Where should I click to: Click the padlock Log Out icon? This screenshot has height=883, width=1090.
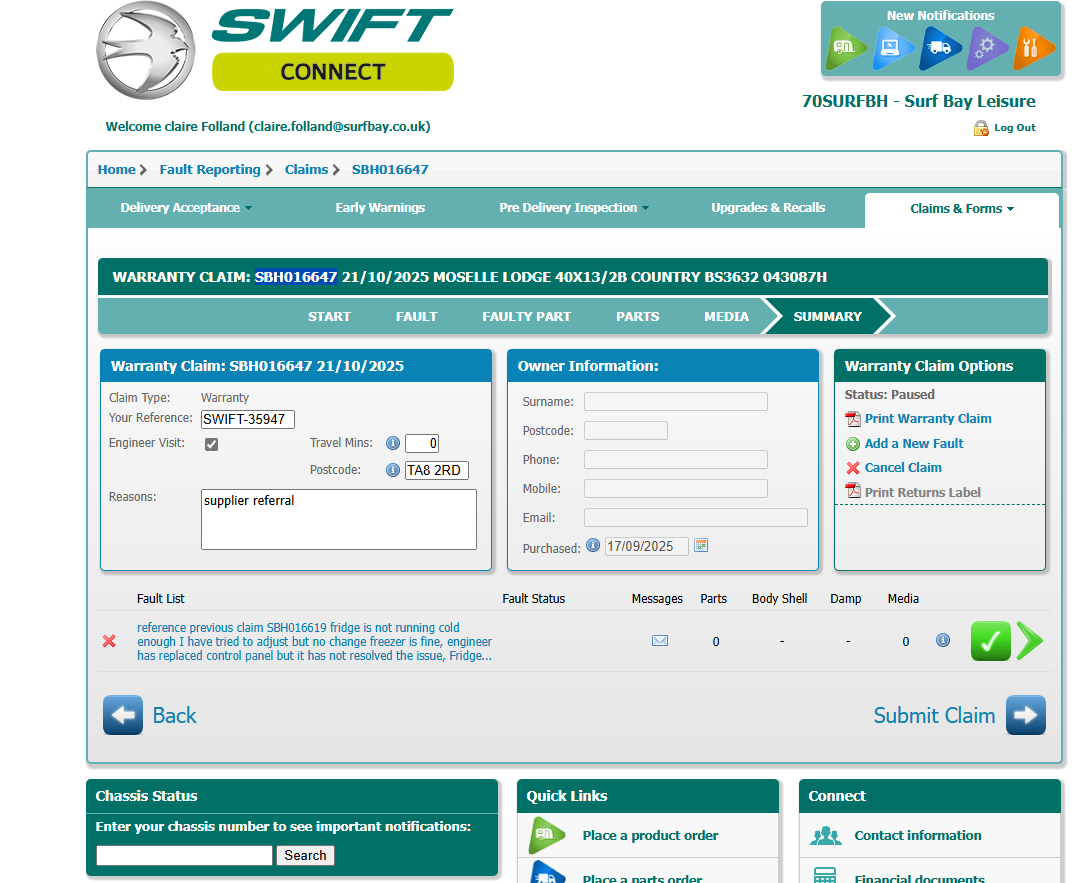pyautogui.click(x=981, y=128)
